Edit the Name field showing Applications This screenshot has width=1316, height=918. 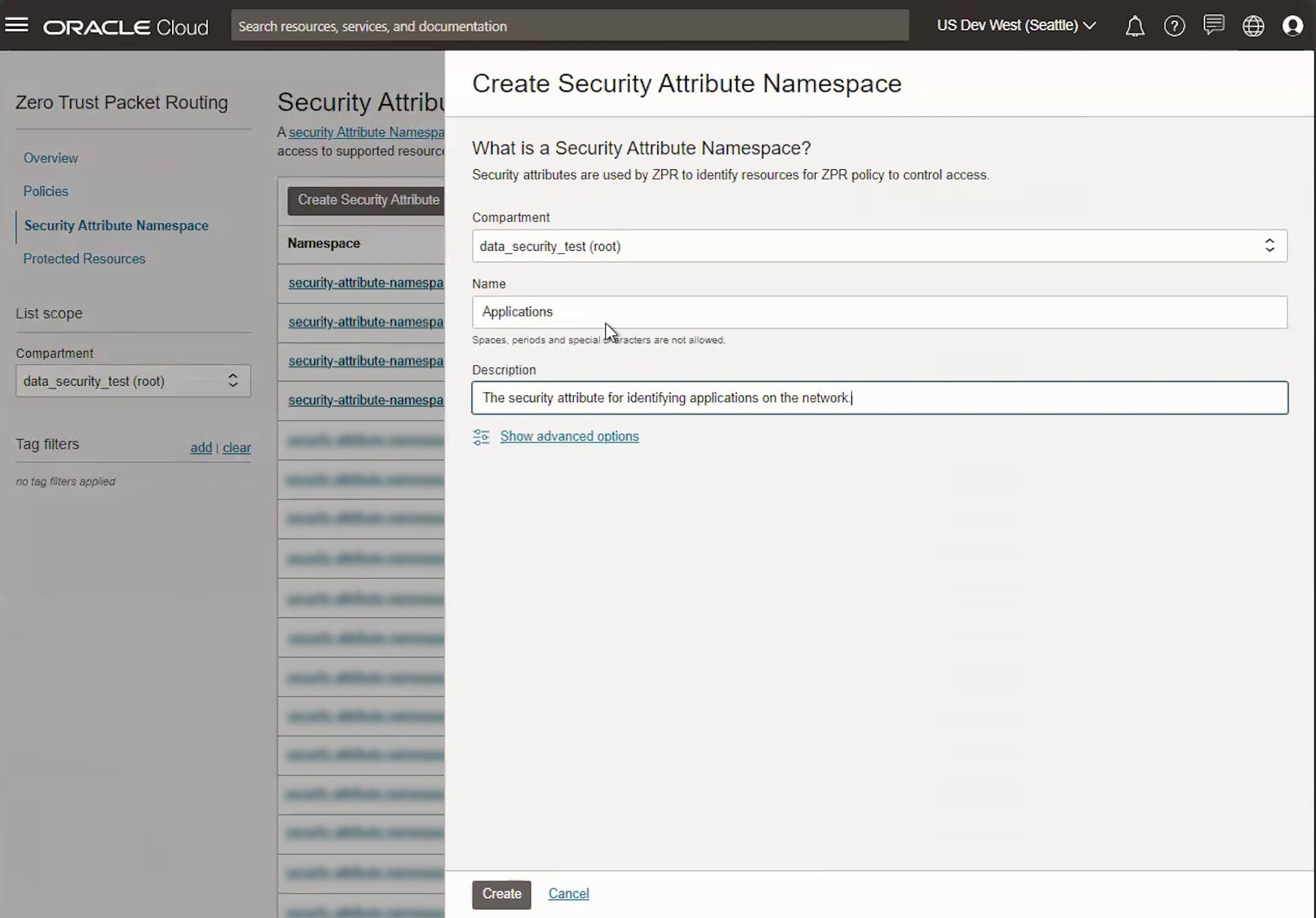pos(879,312)
